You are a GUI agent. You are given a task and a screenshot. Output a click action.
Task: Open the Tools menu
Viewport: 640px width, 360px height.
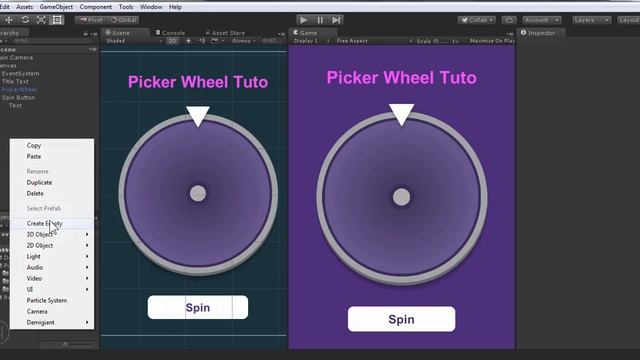tap(126, 7)
